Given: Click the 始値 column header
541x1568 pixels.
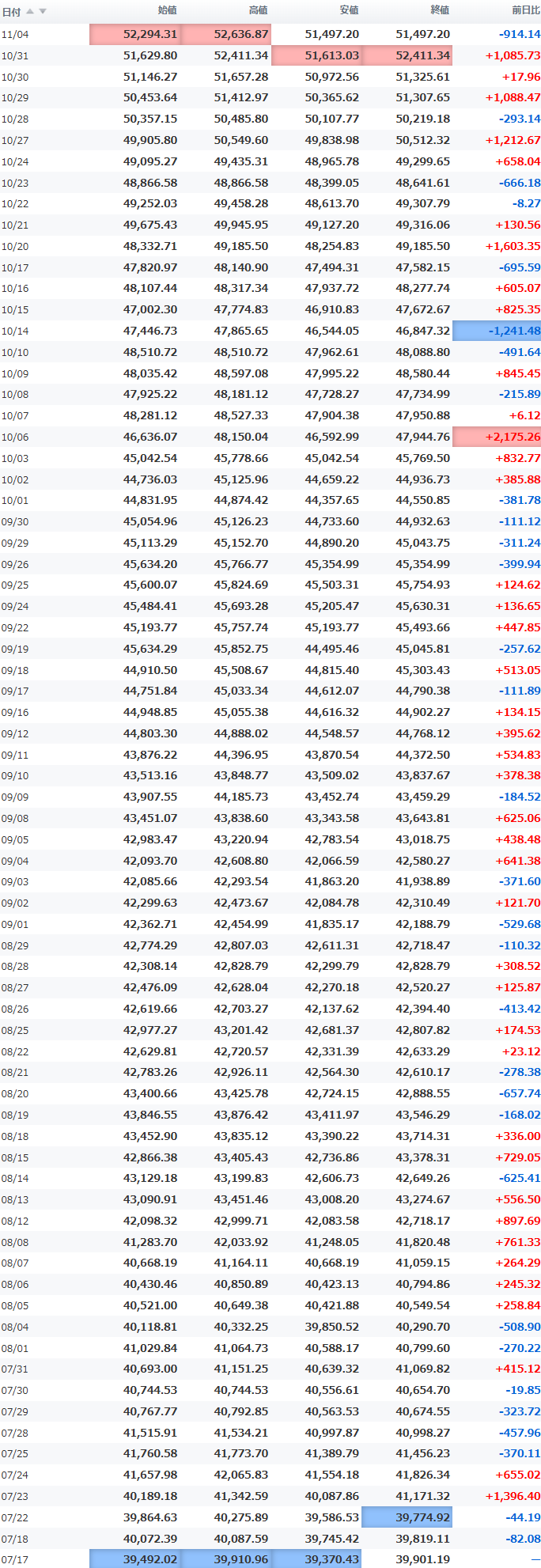Looking at the screenshot, I should [167, 10].
